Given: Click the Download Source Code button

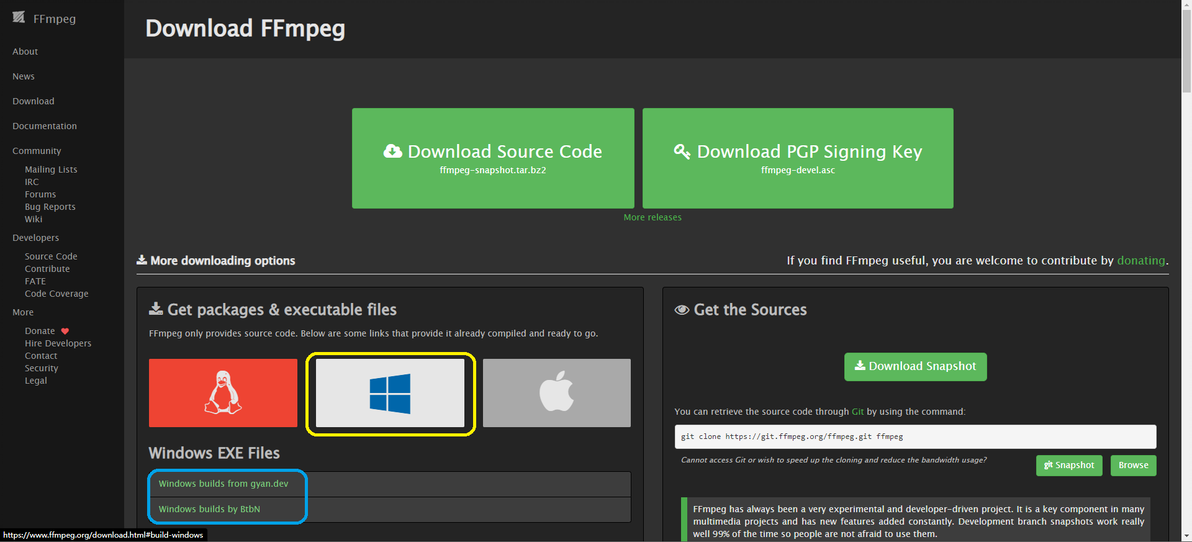Looking at the screenshot, I should [493, 158].
